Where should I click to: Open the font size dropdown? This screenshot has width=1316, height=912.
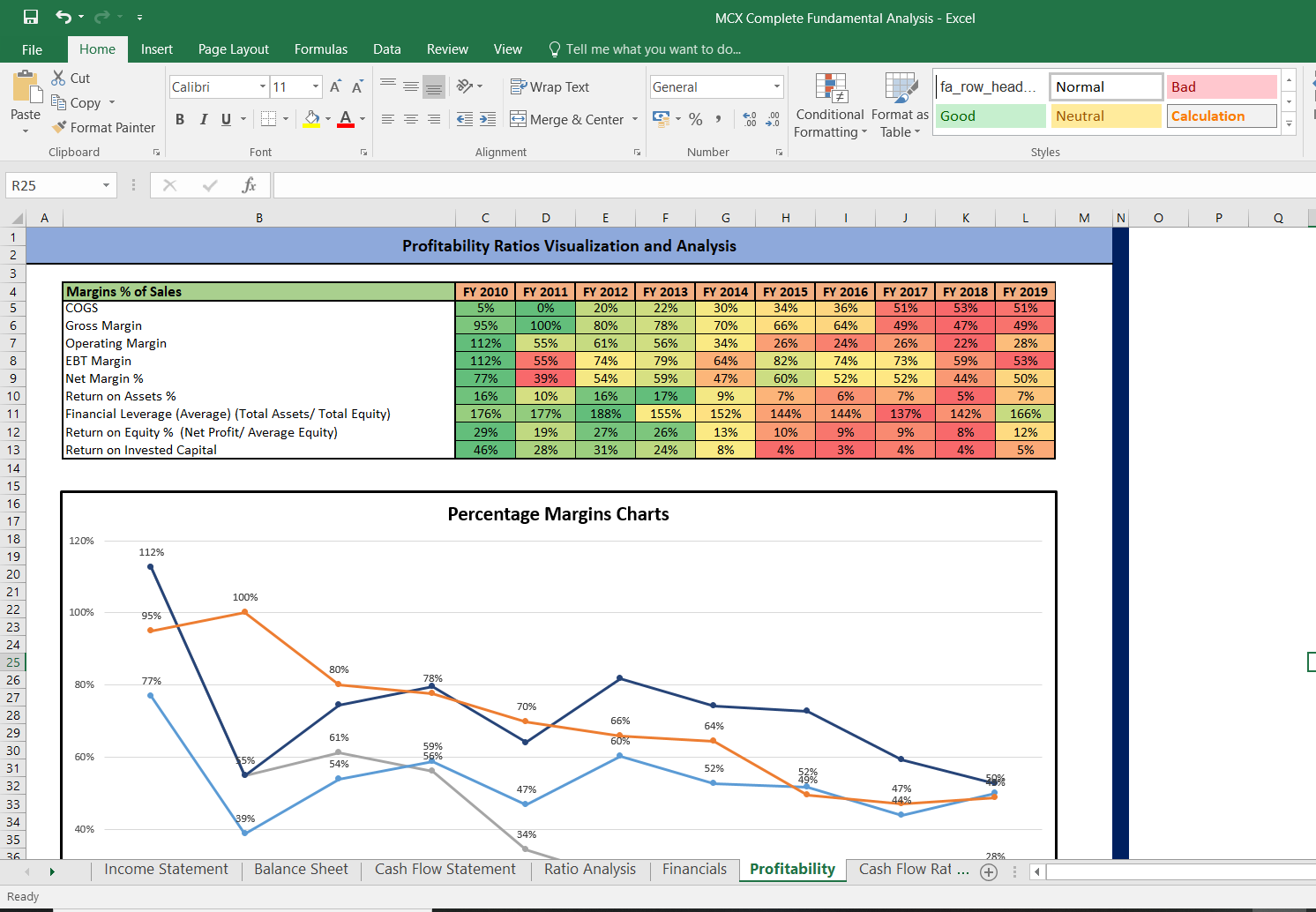[316, 86]
